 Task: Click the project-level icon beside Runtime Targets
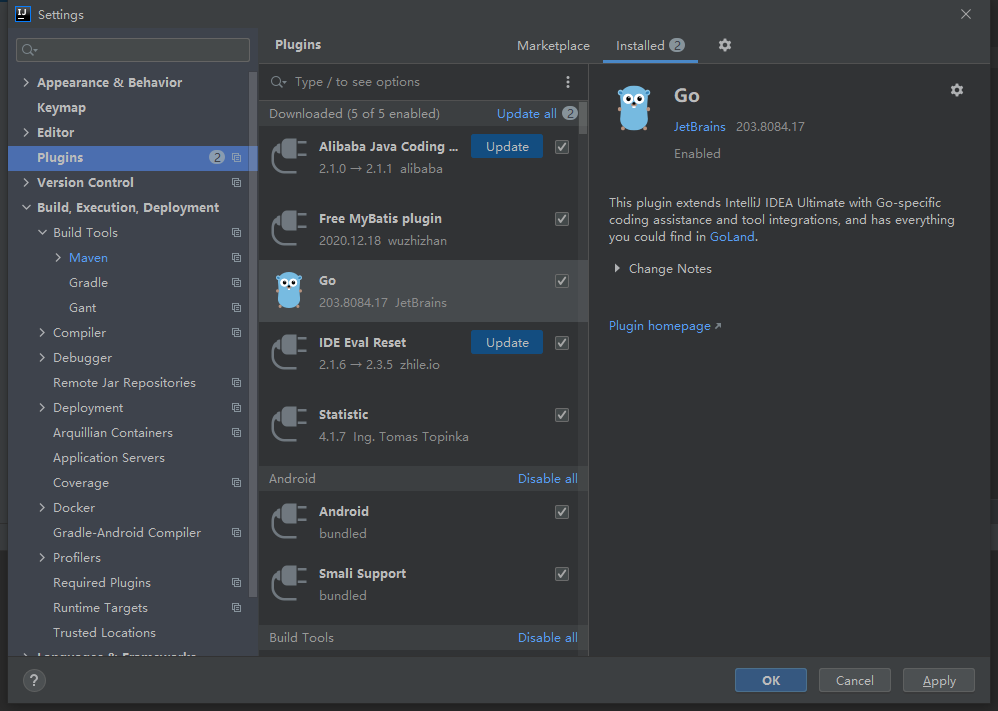pyautogui.click(x=237, y=607)
